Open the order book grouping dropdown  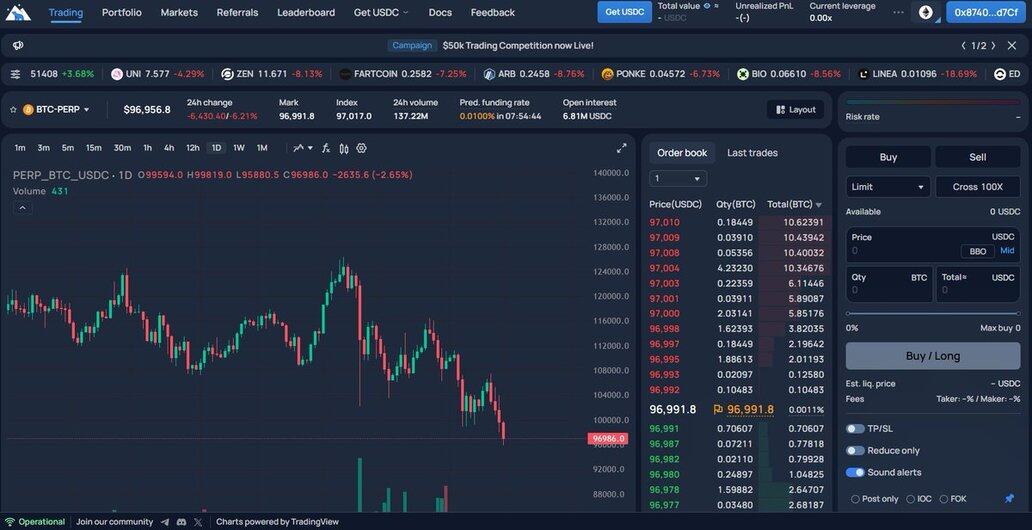click(x=678, y=179)
